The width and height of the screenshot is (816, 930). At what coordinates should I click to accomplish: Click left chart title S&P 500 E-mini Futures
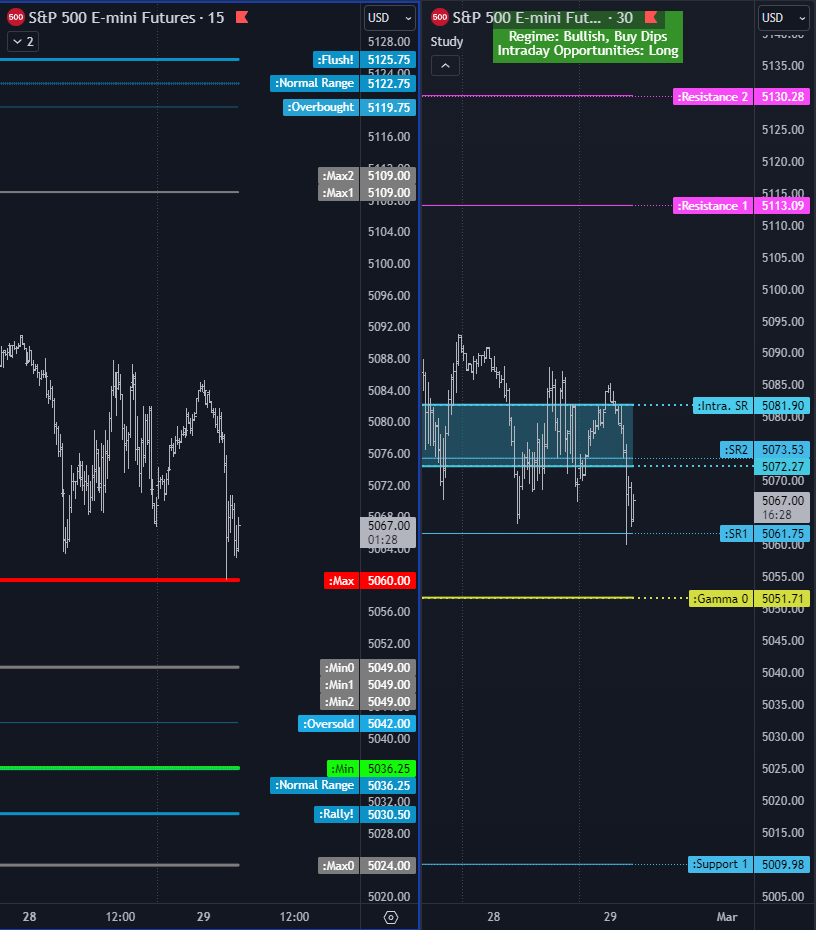tap(112, 18)
